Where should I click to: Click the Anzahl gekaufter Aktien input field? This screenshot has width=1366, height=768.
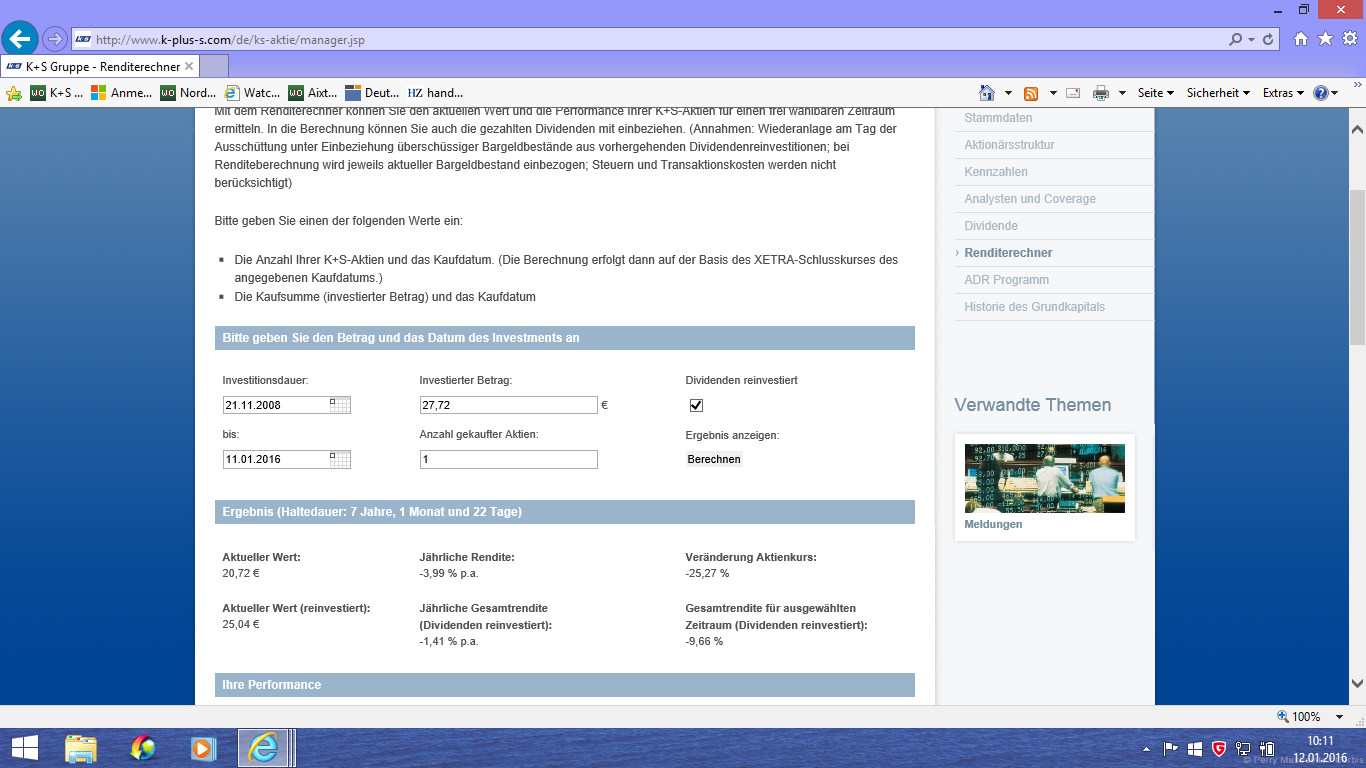(509, 459)
